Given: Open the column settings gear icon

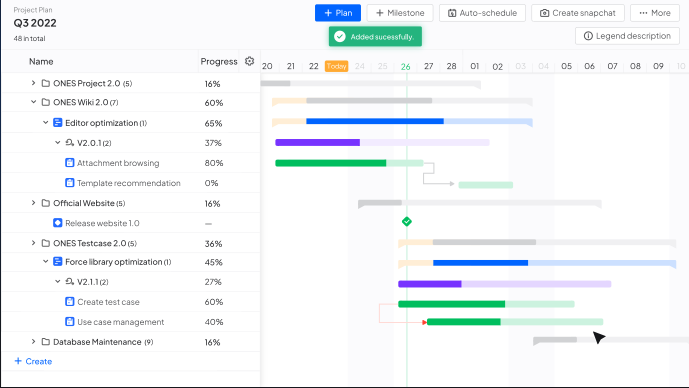Looking at the screenshot, I should (x=250, y=61).
